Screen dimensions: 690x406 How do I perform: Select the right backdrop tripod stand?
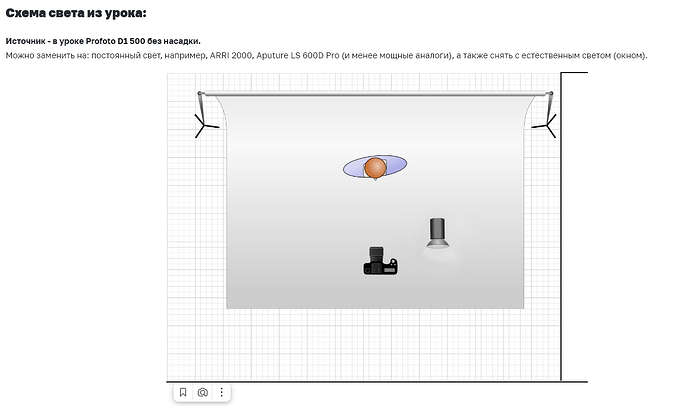click(x=545, y=125)
